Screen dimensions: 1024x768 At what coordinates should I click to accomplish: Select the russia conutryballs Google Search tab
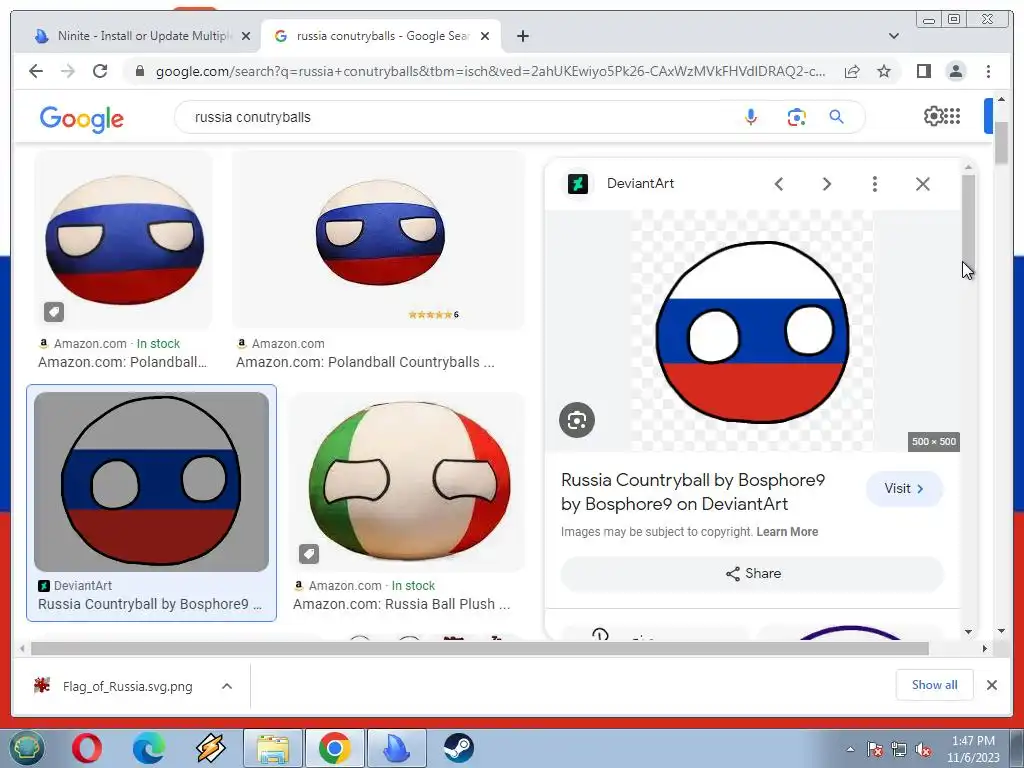pyautogui.click(x=381, y=36)
